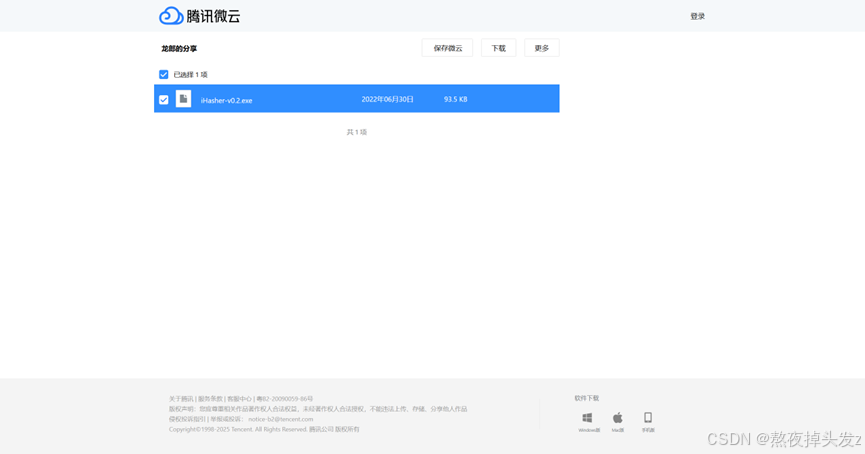Click the '龙郎的分享' share title
Image resolution: width=865 pixels, height=454 pixels.
pos(179,49)
